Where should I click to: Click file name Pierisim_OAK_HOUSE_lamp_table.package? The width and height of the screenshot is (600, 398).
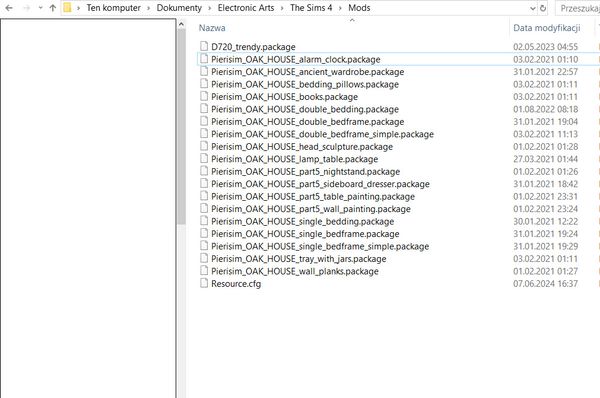295,159
